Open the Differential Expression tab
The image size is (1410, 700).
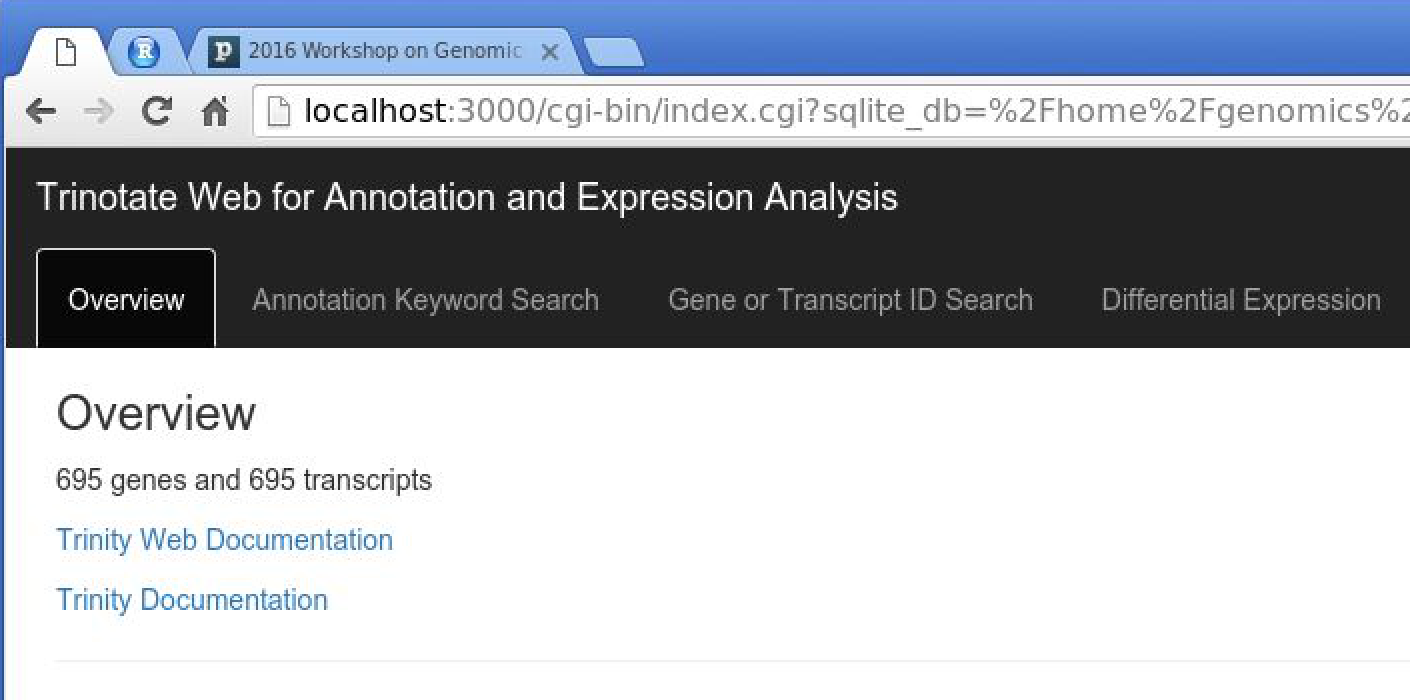pyautogui.click(x=1241, y=299)
